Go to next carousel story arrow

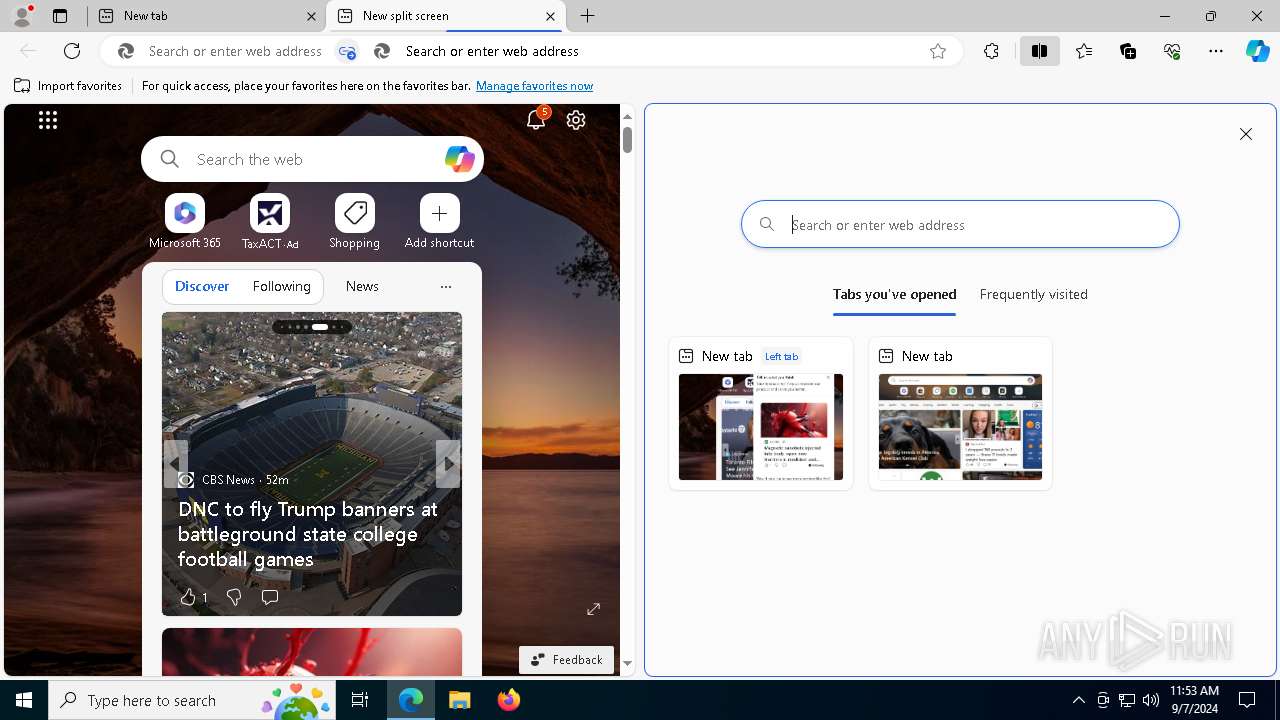tap(448, 464)
